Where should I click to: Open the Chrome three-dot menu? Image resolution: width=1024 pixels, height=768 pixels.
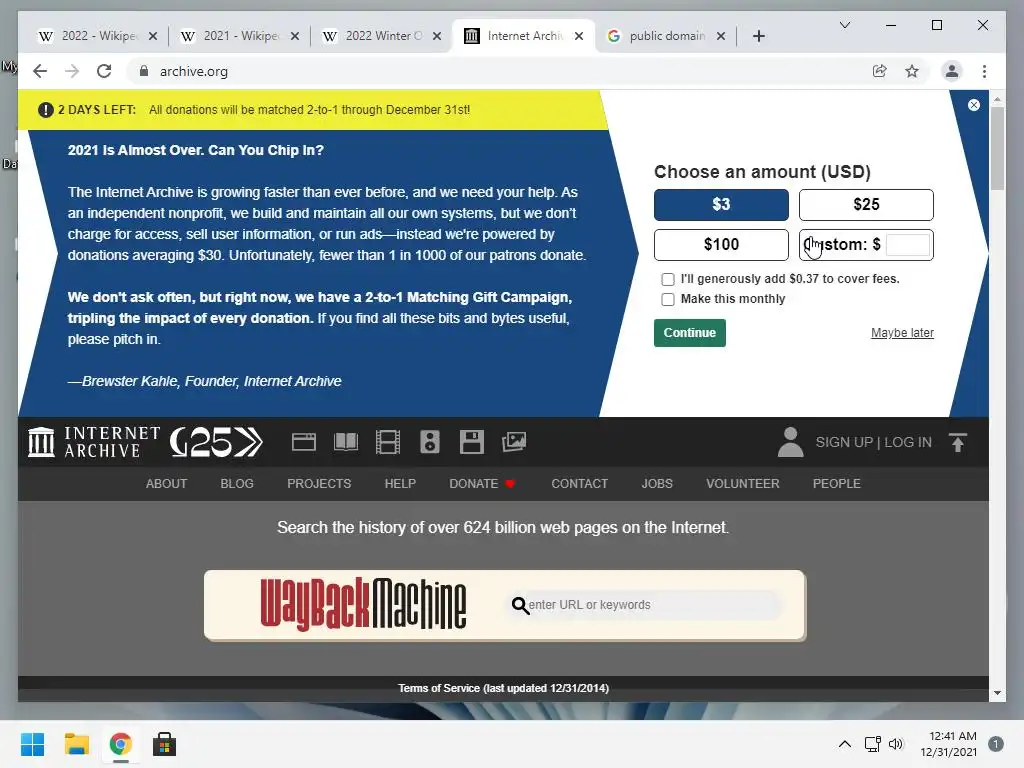click(x=984, y=71)
